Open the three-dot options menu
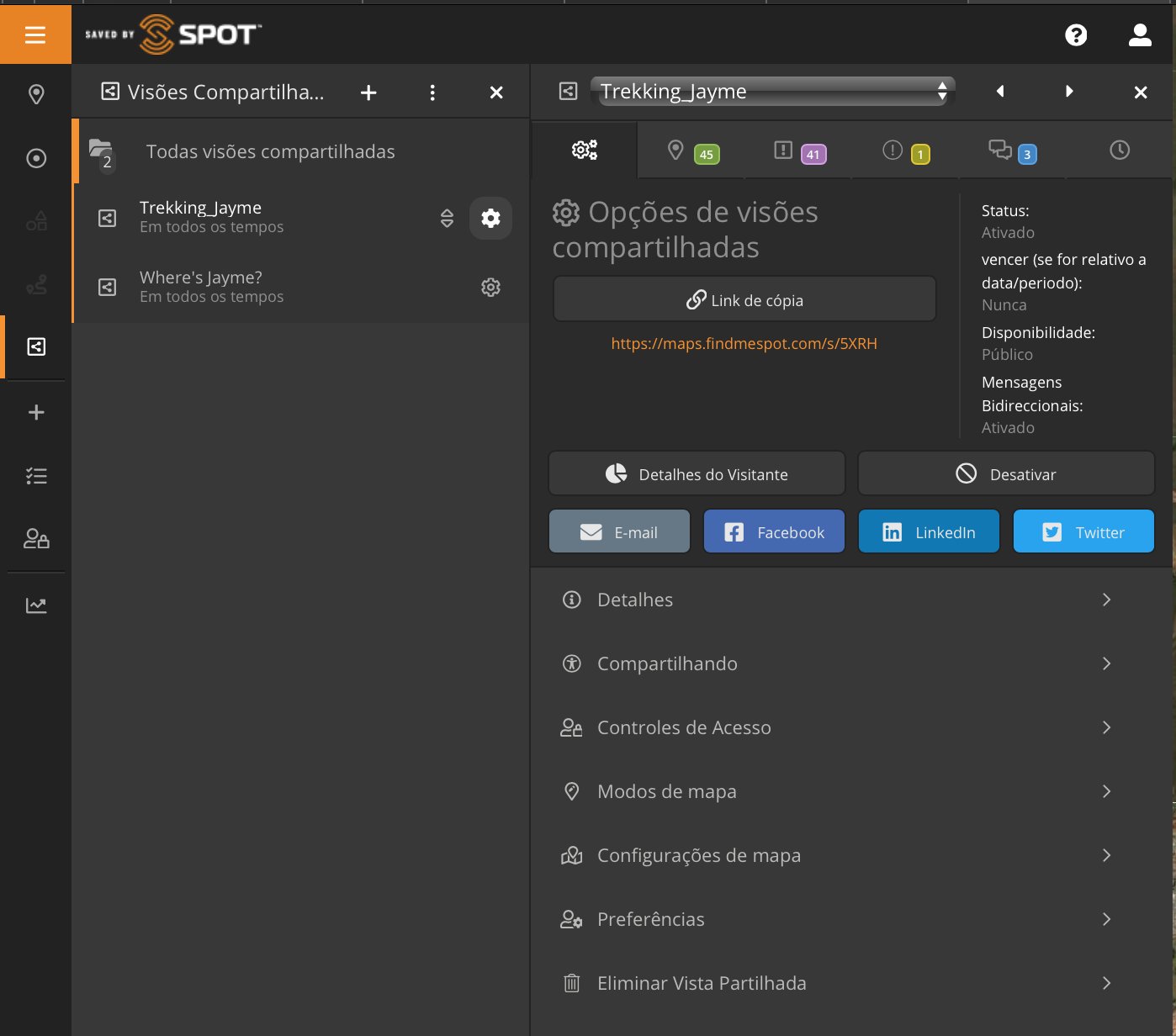Viewport: 1176px width, 1036px height. (x=432, y=92)
